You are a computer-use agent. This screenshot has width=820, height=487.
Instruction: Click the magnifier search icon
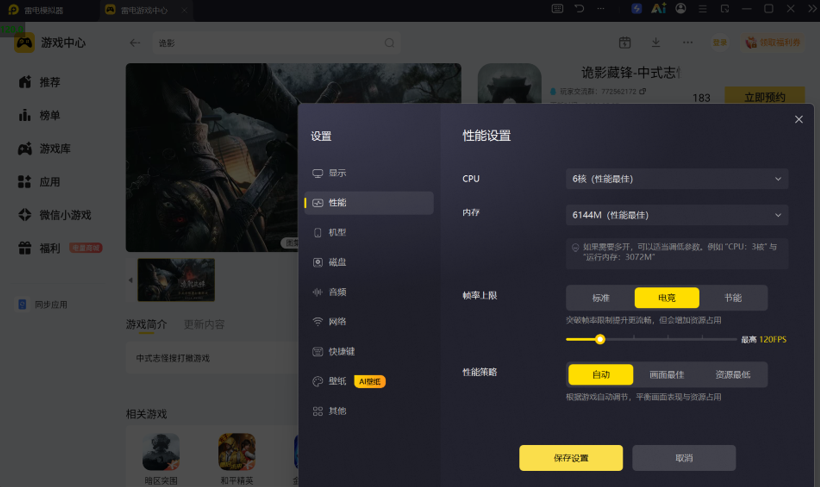click(x=390, y=43)
